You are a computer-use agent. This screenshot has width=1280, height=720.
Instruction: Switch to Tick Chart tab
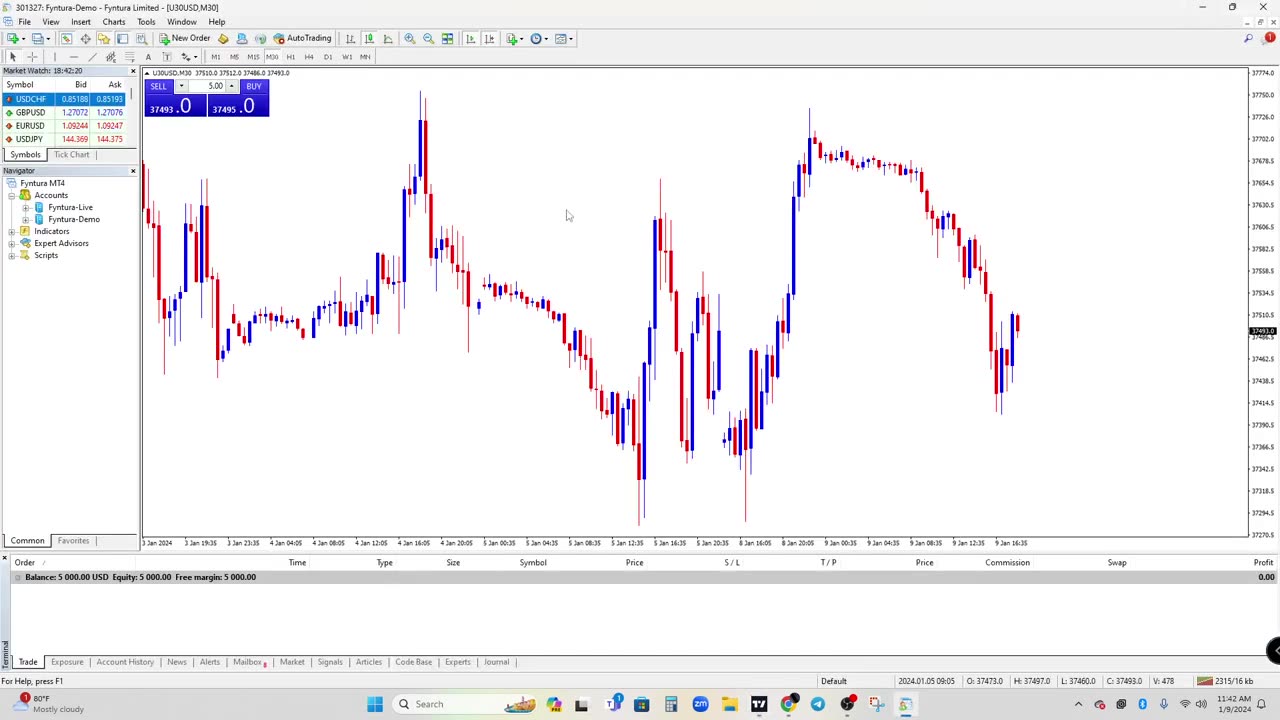tap(72, 154)
